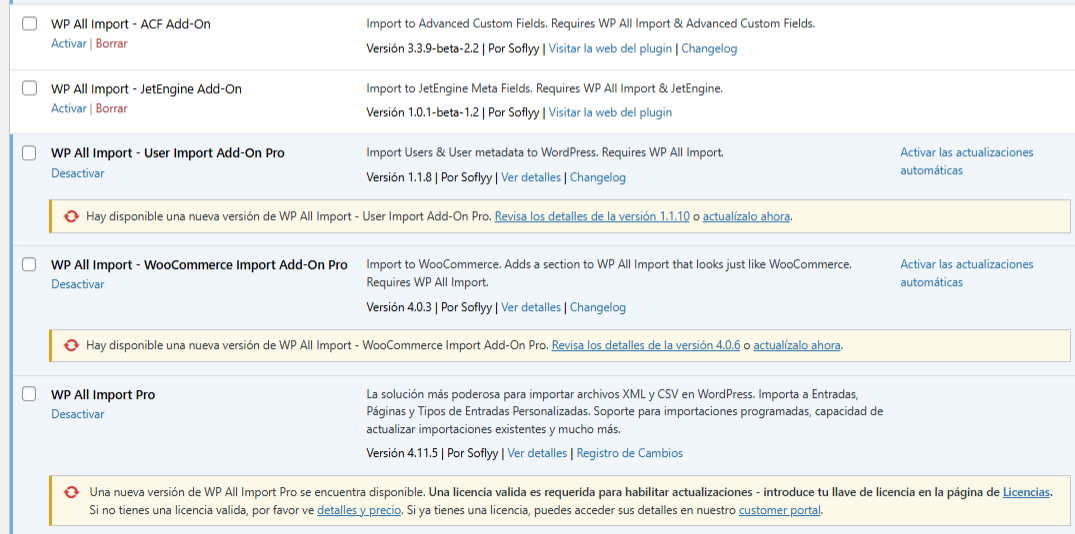
Task: Select the JetEngine Add-On plugin checkbox
Action: (30, 89)
